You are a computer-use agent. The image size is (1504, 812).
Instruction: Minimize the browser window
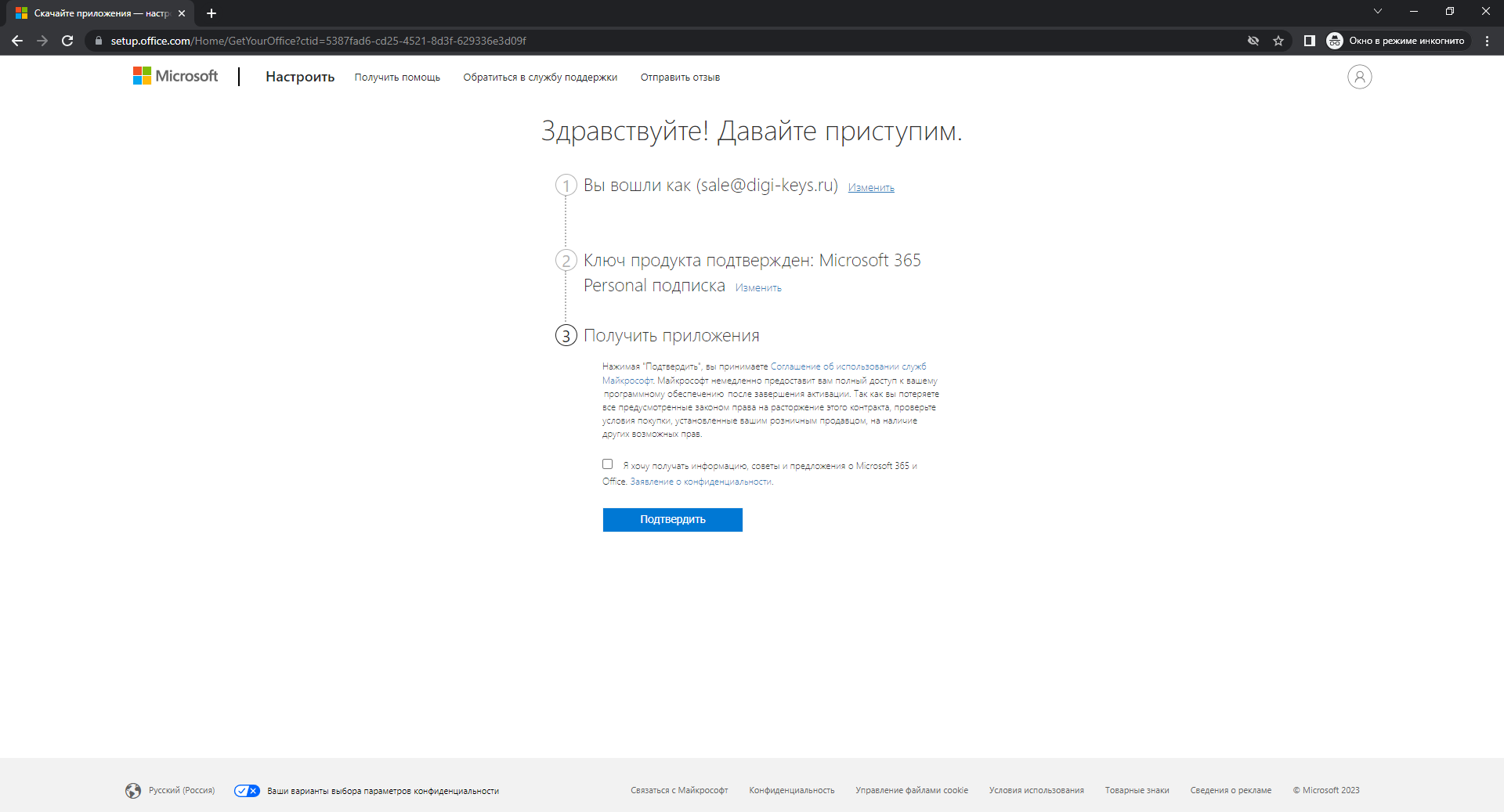pyautogui.click(x=1414, y=11)
